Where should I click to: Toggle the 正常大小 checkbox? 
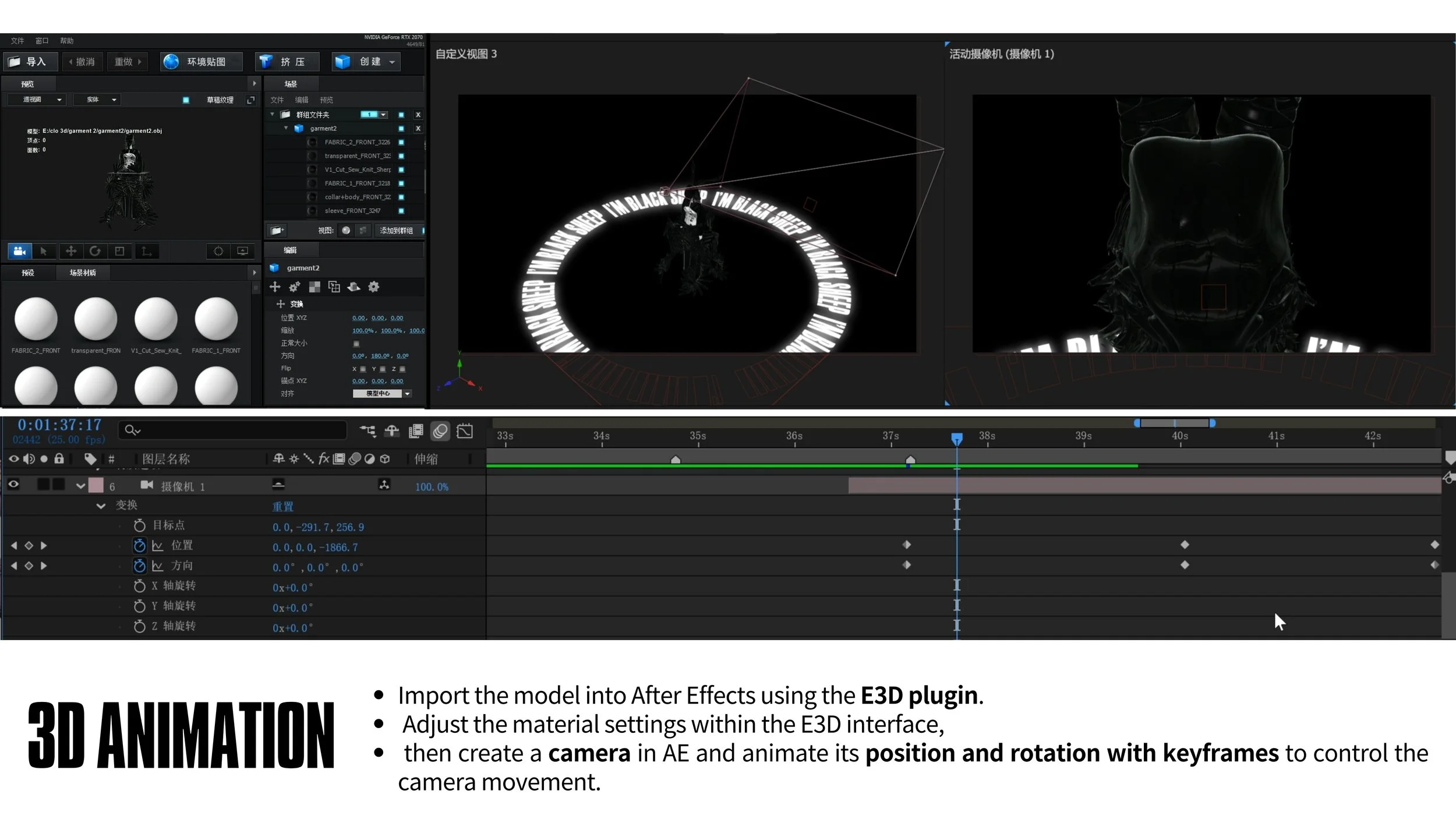tap(356, 344)
